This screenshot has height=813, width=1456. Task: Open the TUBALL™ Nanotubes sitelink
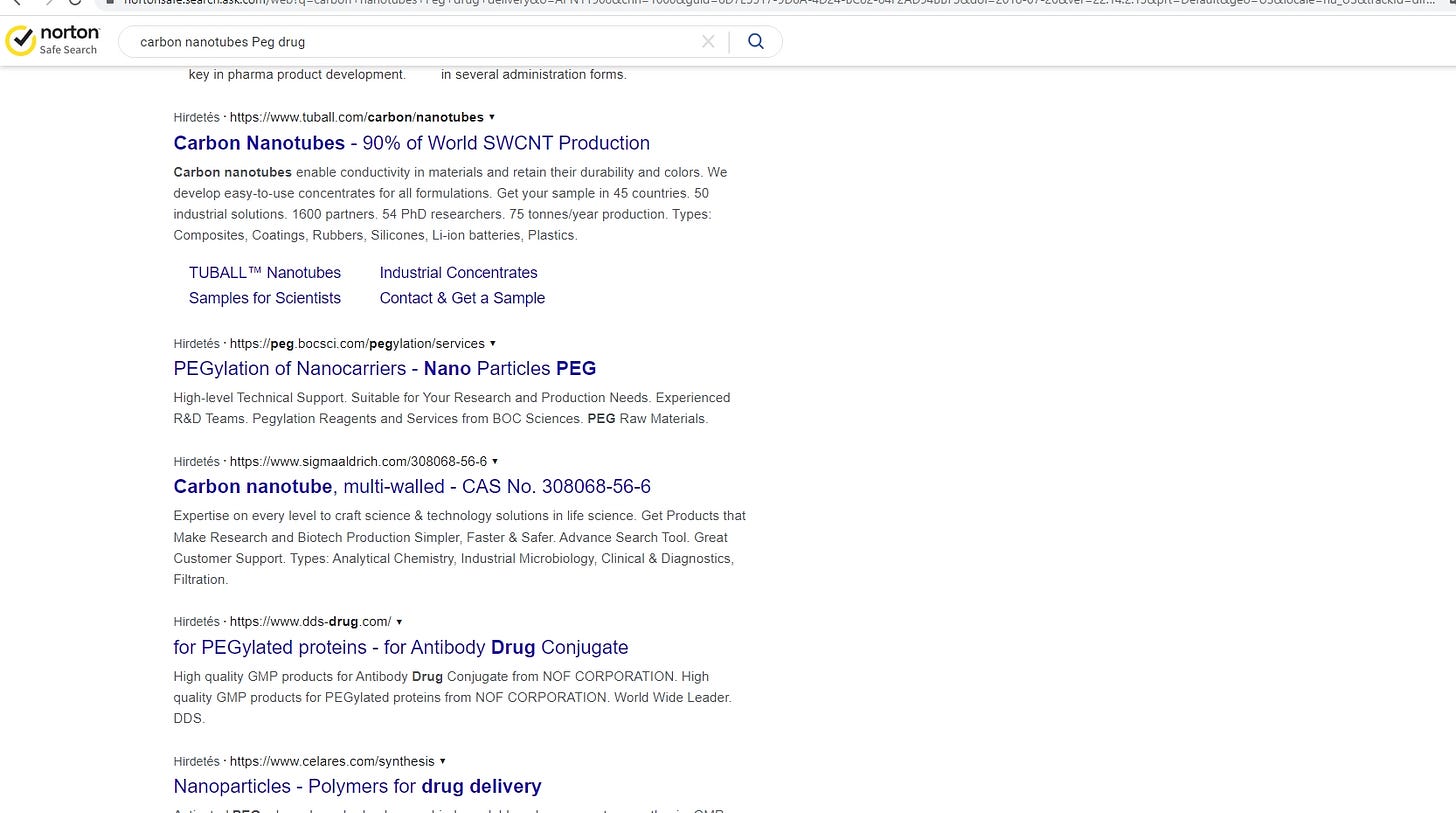coord(265,272)
